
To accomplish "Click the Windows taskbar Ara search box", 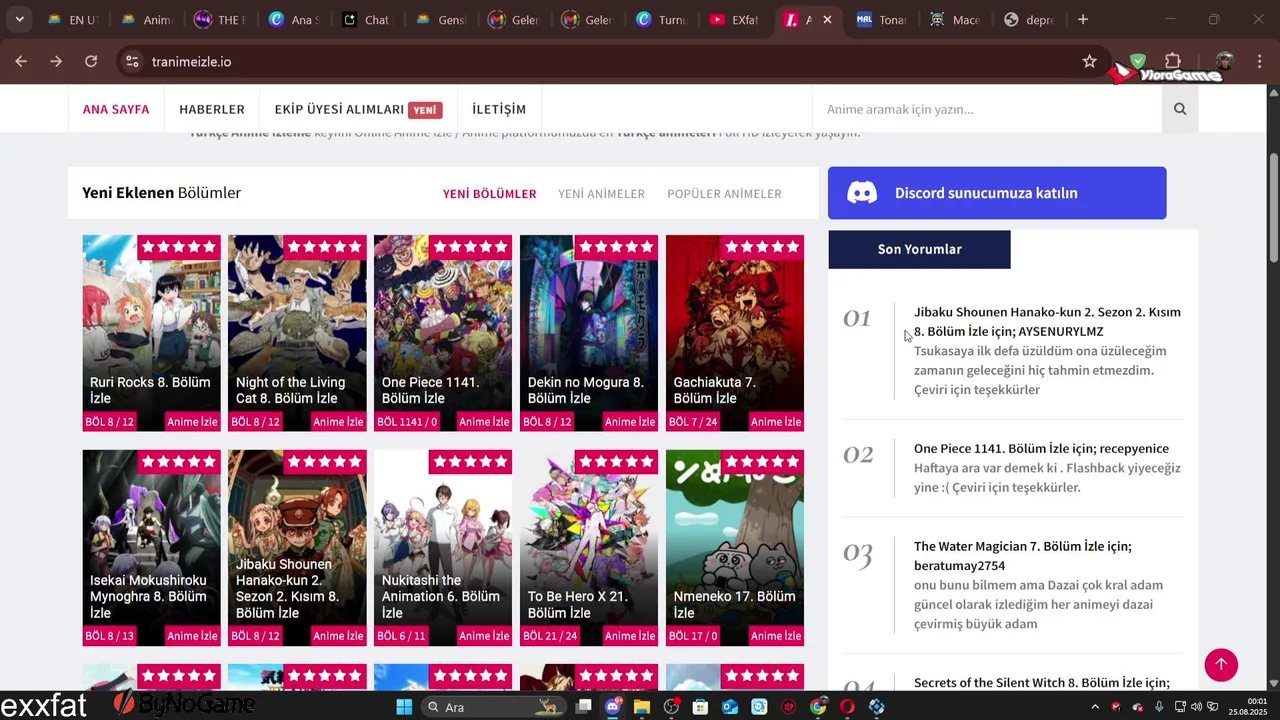I will coord(493,707).
